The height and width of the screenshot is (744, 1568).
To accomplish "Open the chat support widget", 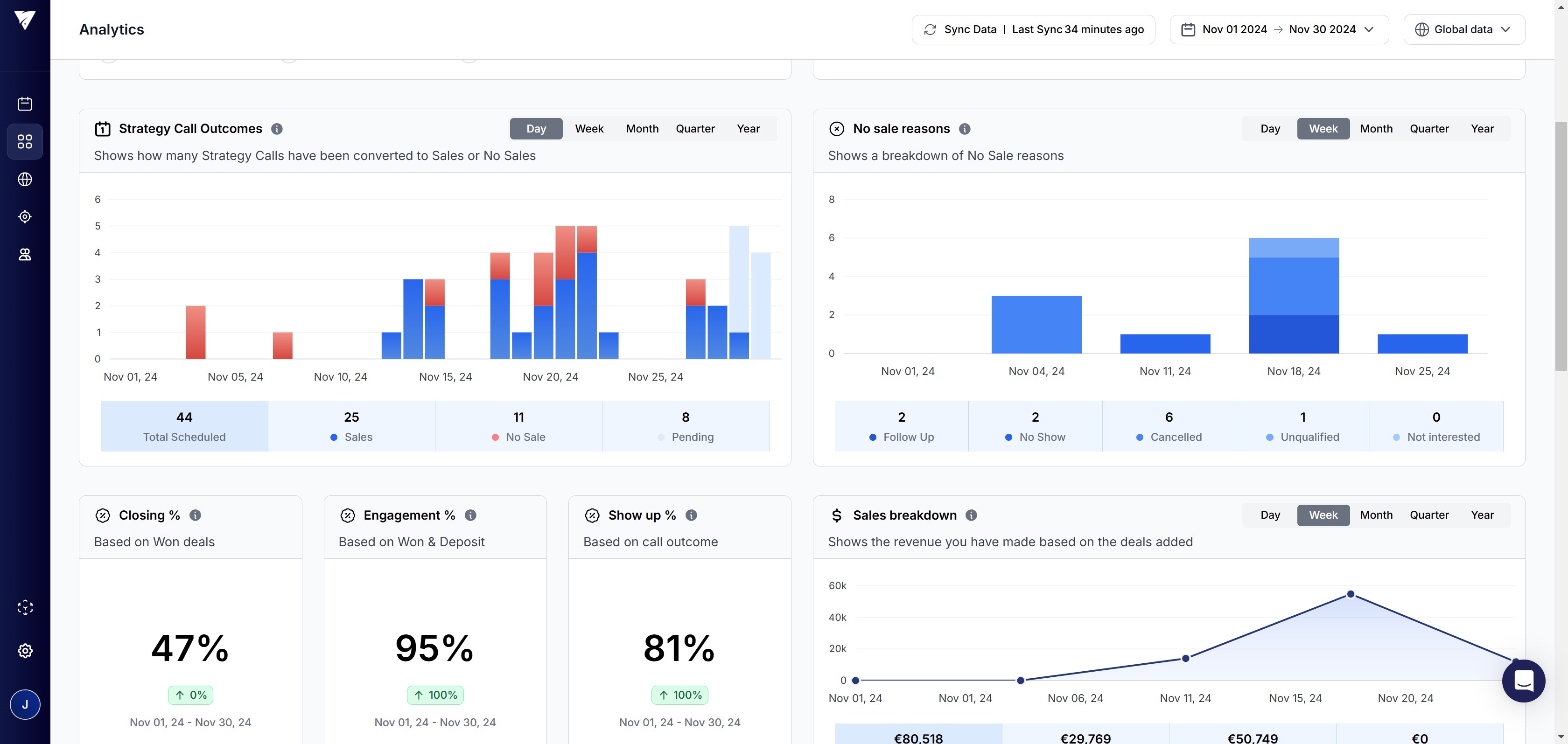I will [x=1523, y=681].
